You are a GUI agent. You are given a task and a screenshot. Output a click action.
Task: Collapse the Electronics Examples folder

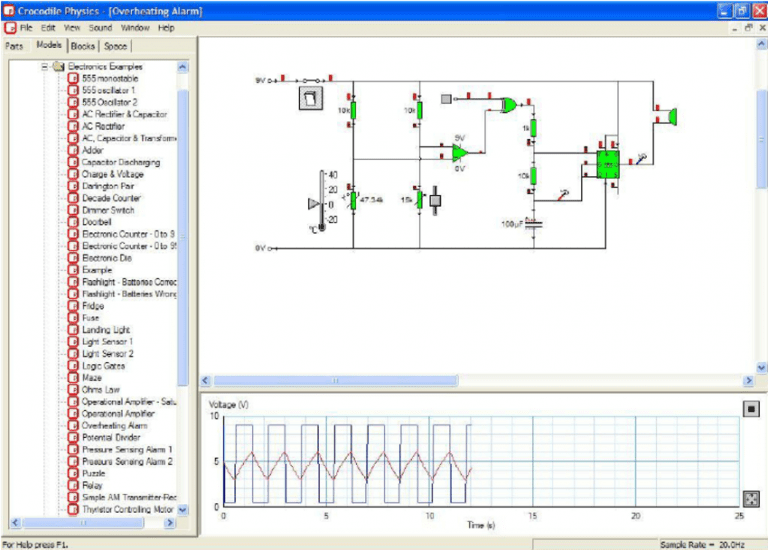tap(45, 66)
